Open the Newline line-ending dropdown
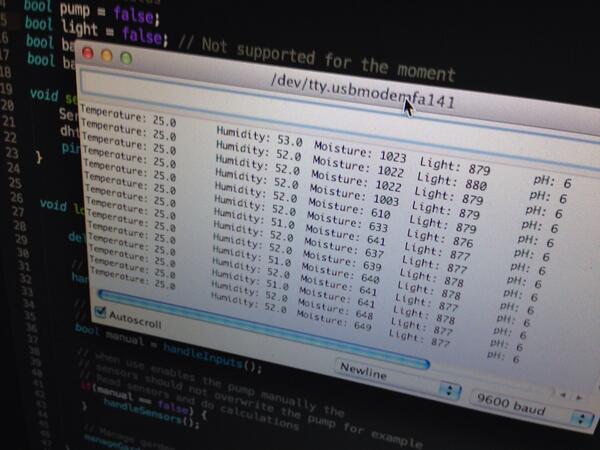This screenshot has width=600, height=450. (398, 378)
